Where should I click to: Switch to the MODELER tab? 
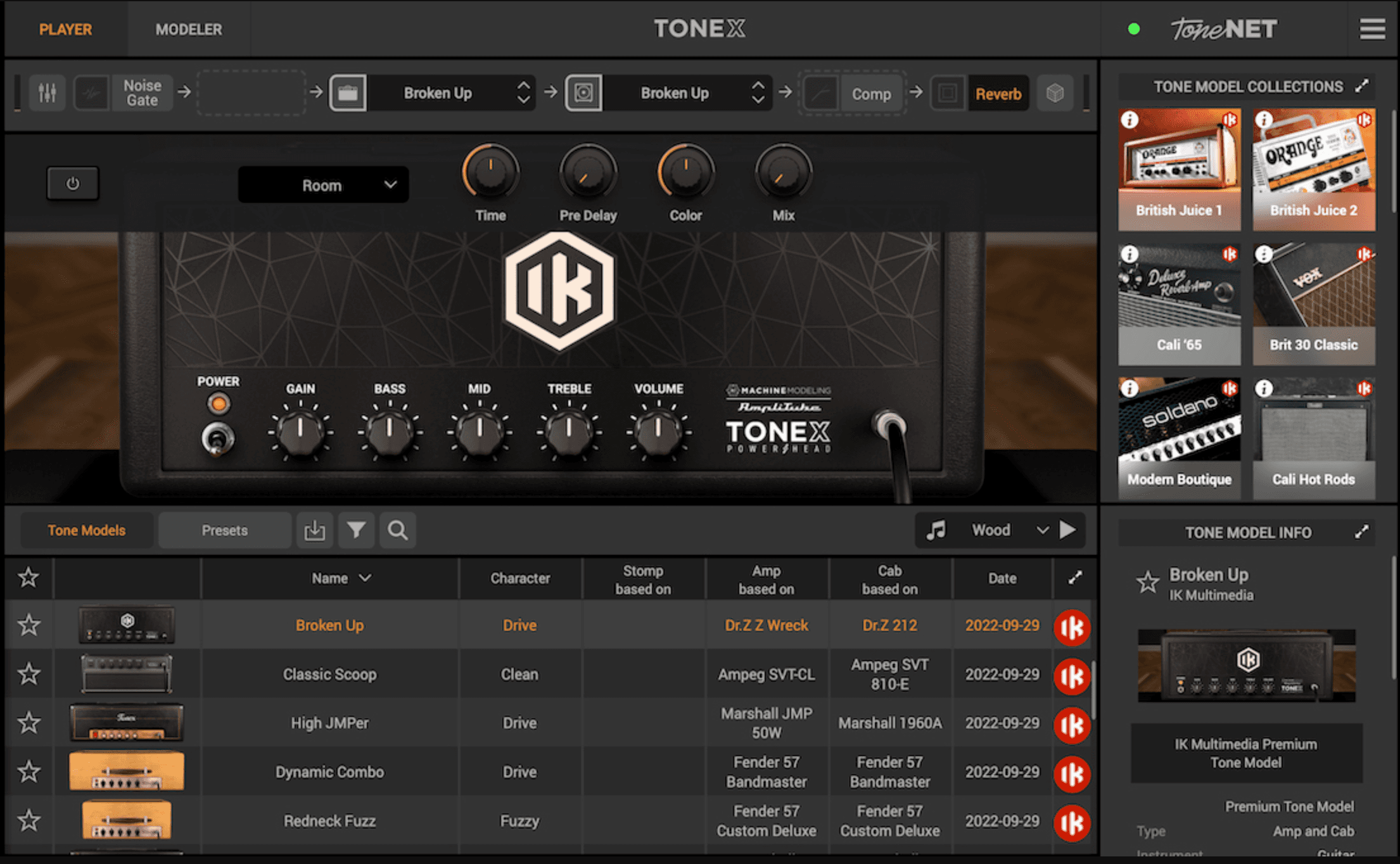(x=189, y=29)
